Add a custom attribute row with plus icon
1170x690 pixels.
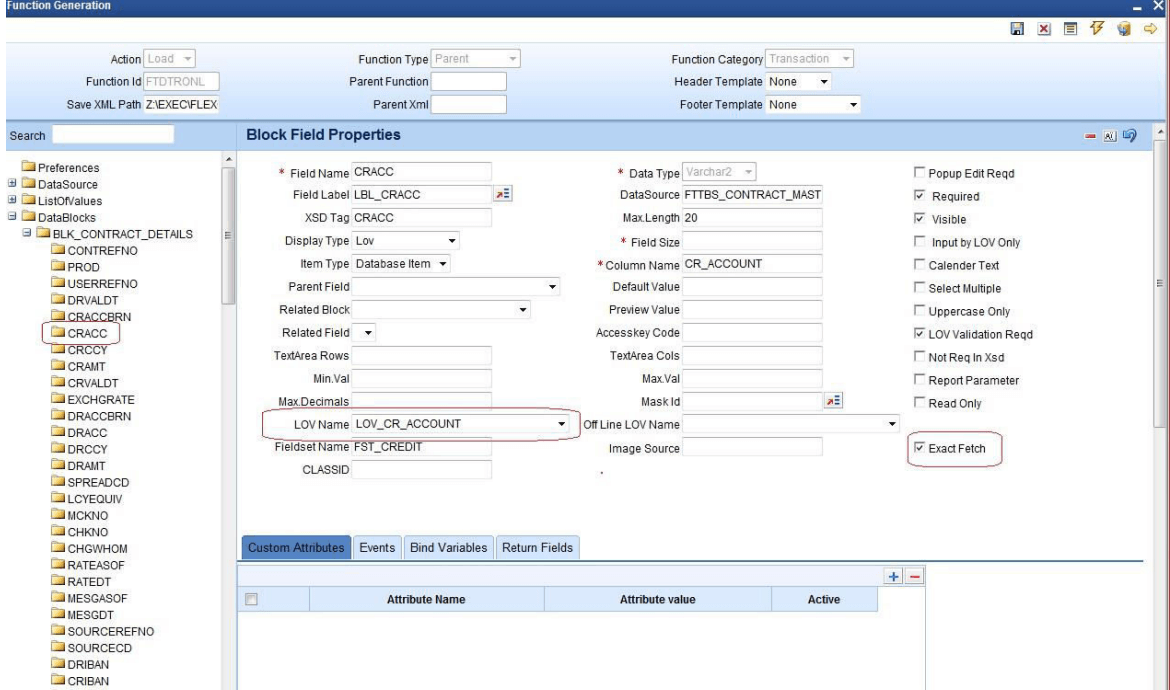893,576
